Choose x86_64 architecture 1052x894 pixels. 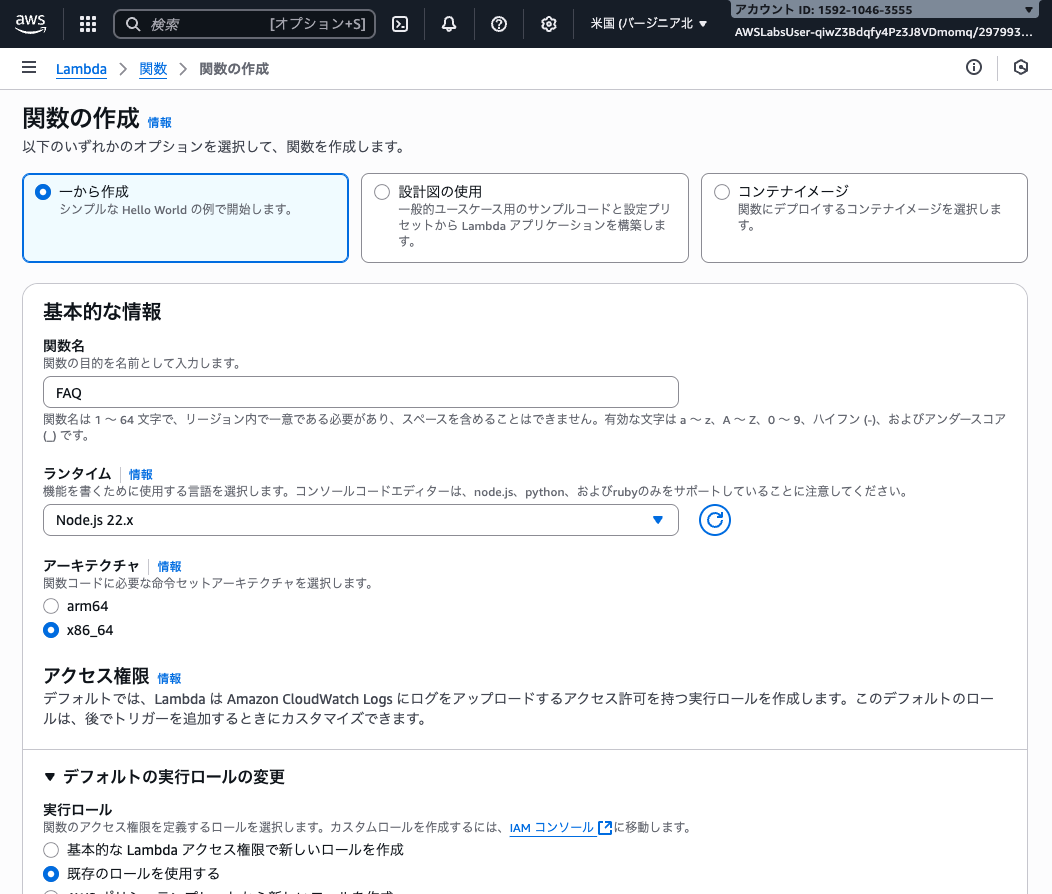[51, 630]
